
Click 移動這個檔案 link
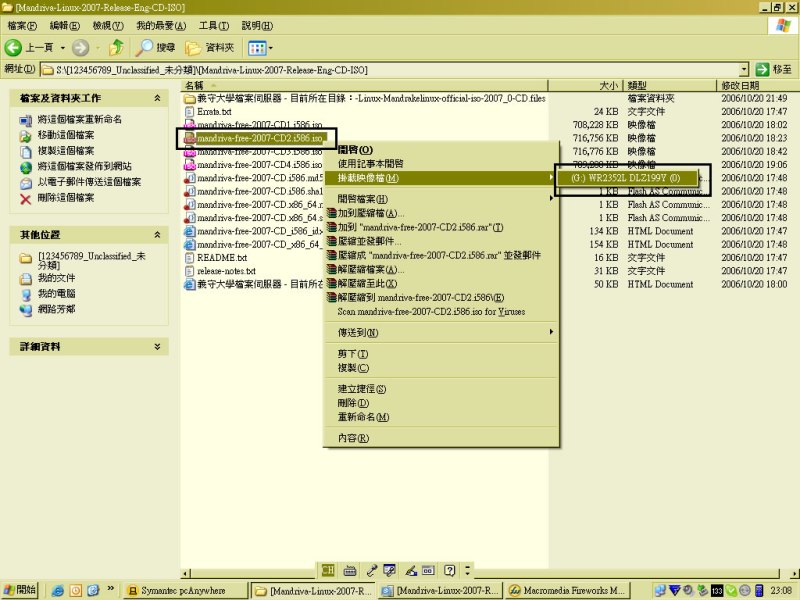[x=66, y=135]
